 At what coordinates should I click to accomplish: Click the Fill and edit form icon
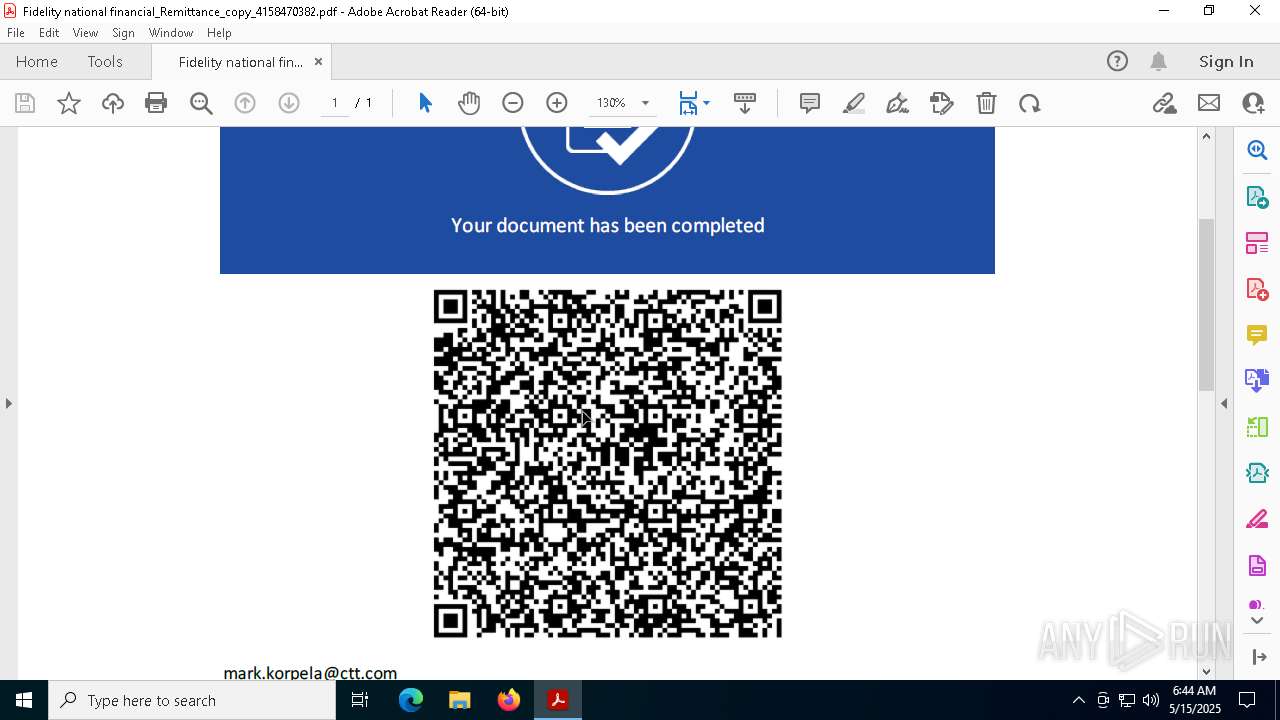(942, 103)
